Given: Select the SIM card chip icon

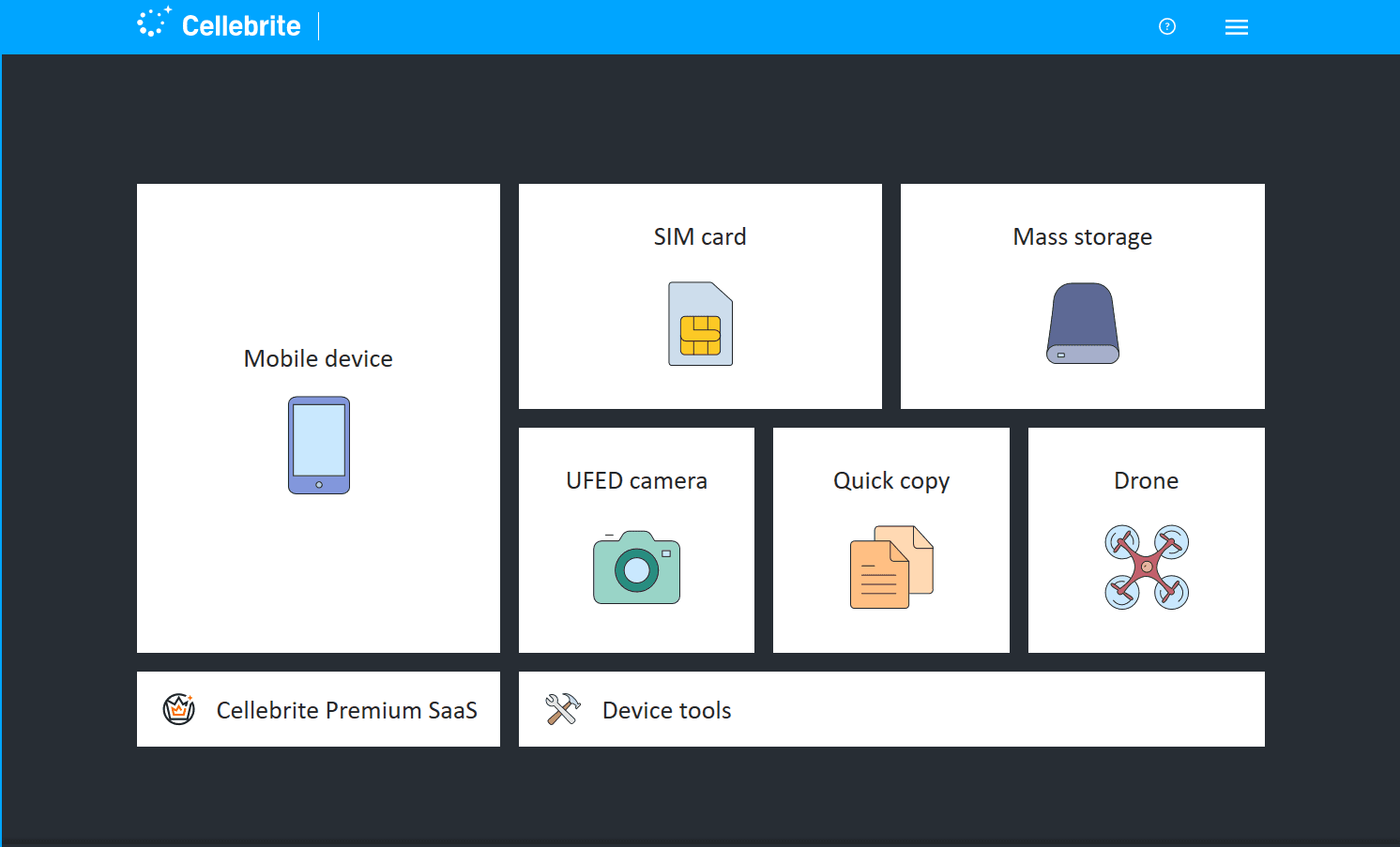Looking at the screenshot, I should [x=700, y=325].
